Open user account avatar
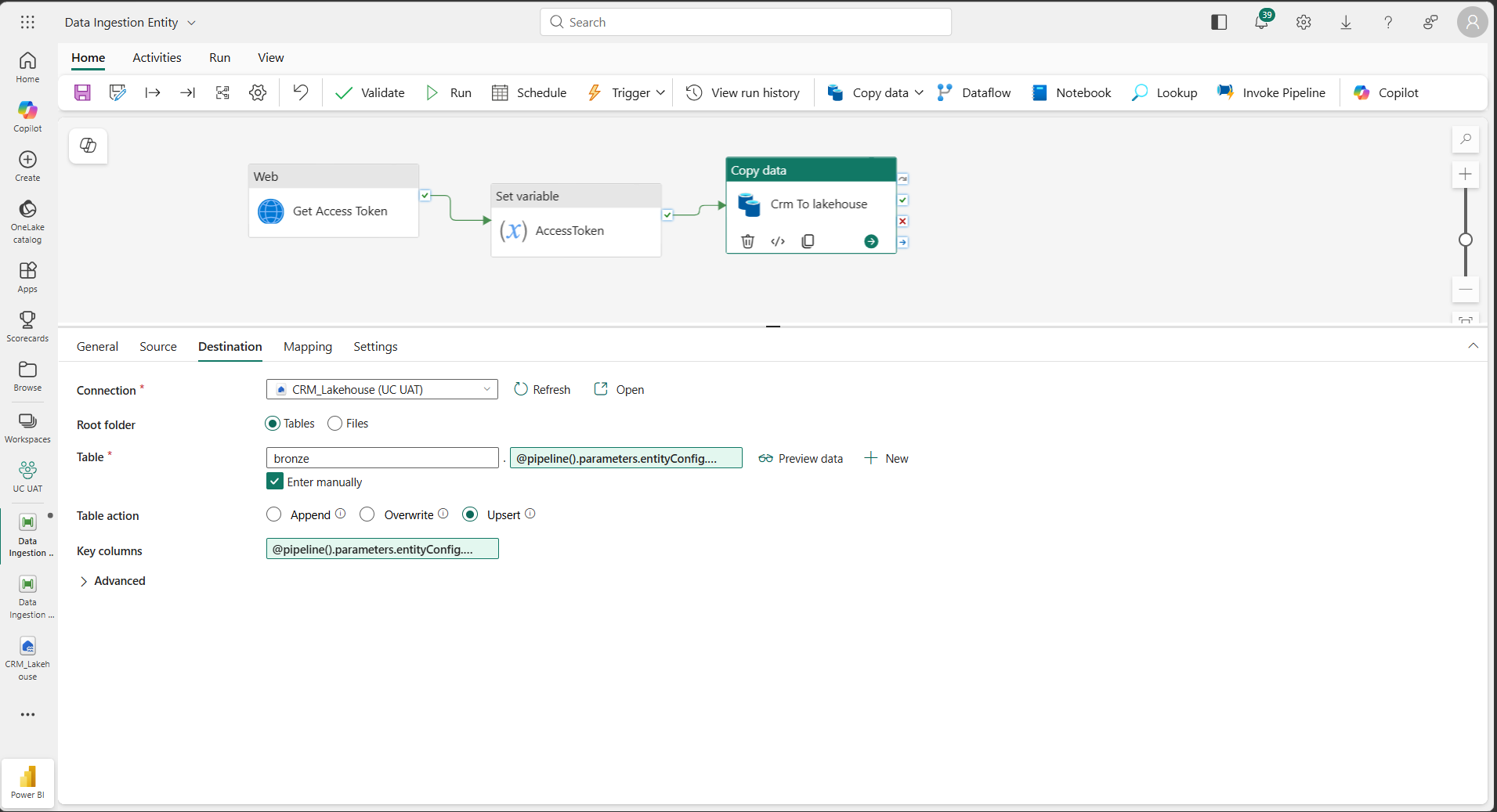Screen dimensions: 1497x812 (x=1473, y=22)
